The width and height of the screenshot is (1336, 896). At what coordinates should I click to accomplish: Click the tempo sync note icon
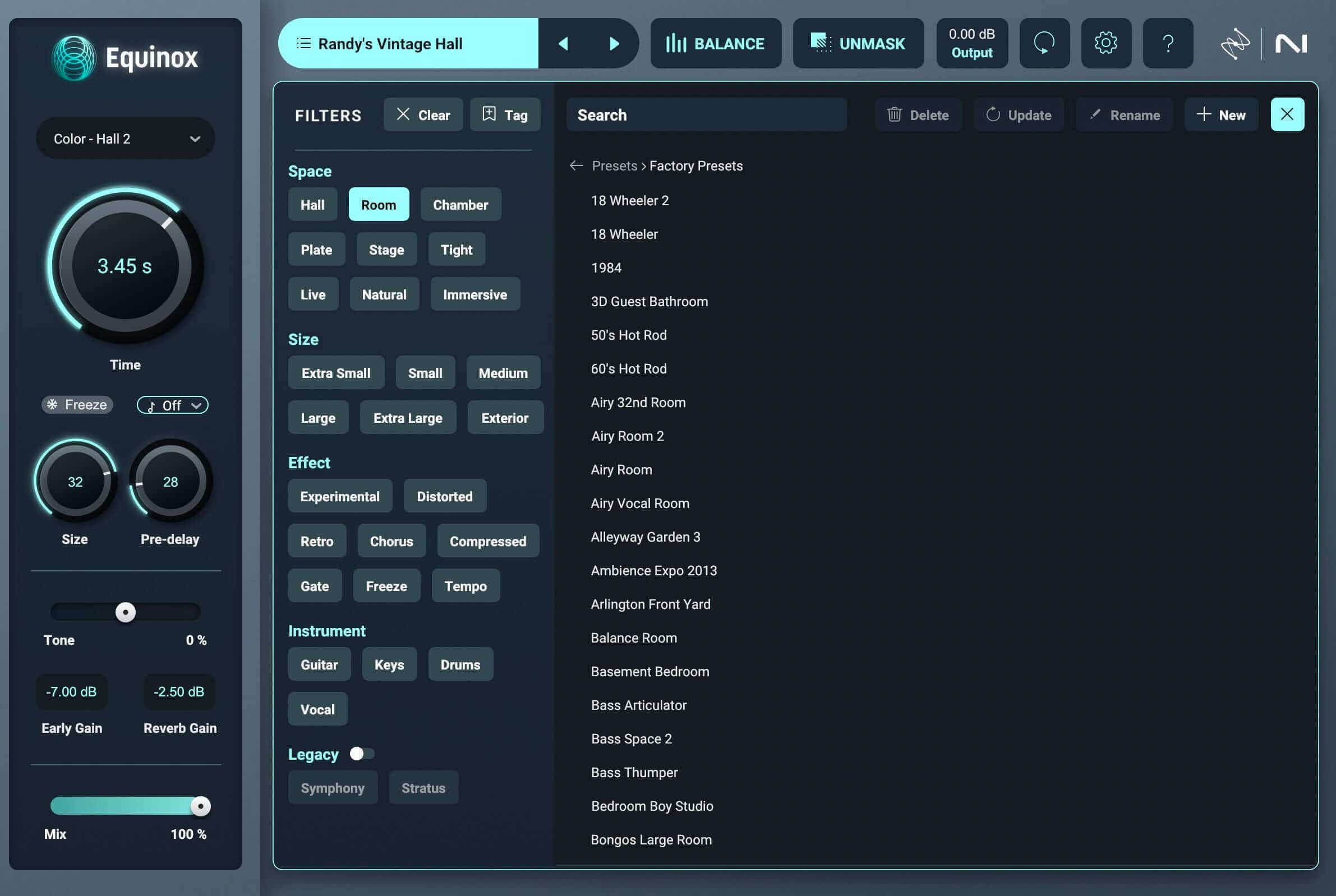[151, 407]
